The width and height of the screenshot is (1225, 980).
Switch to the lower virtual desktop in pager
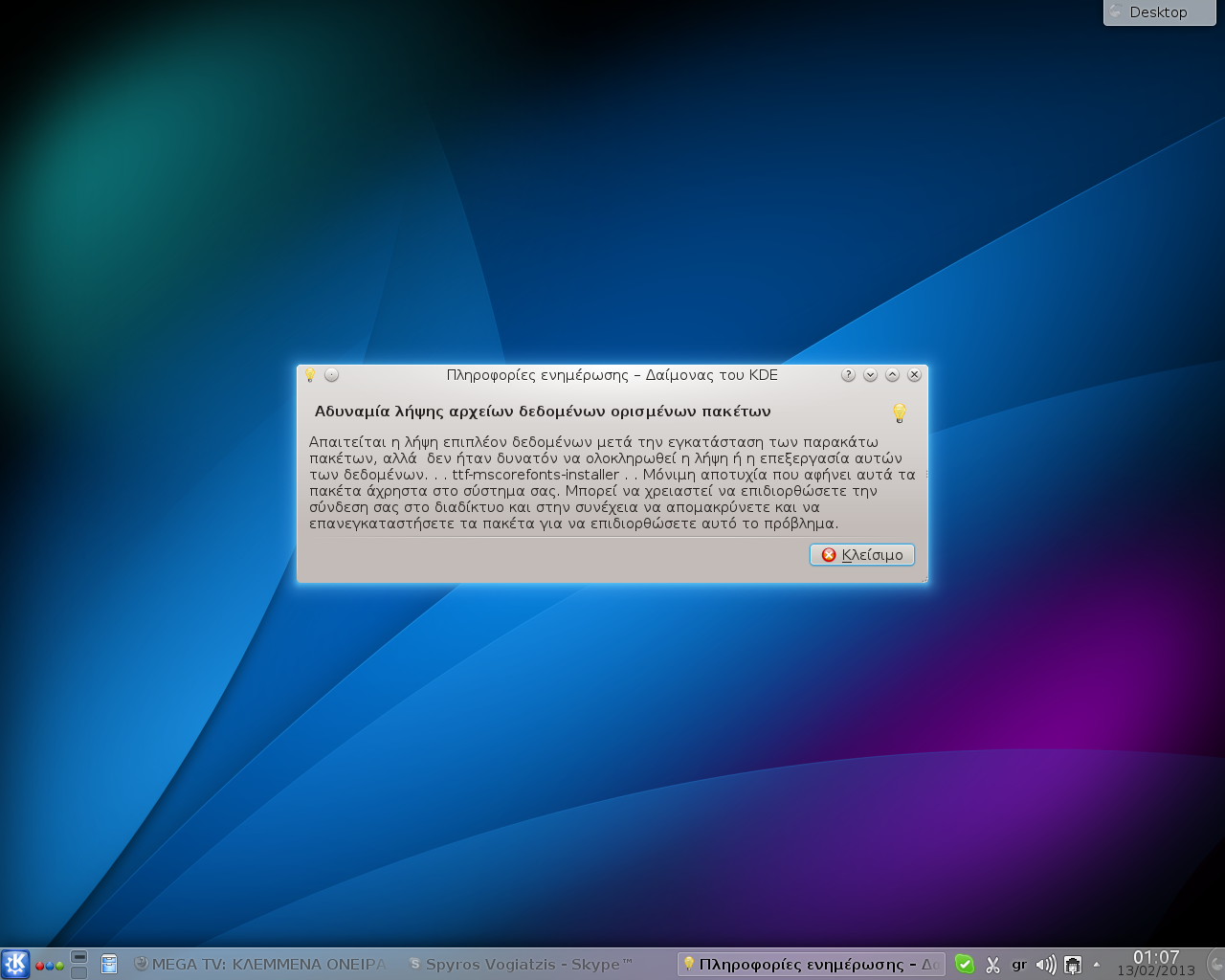click(79, 972)
